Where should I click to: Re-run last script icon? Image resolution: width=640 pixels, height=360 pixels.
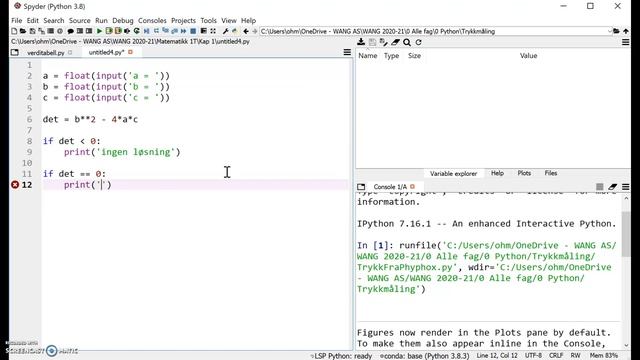click(137, 31)
